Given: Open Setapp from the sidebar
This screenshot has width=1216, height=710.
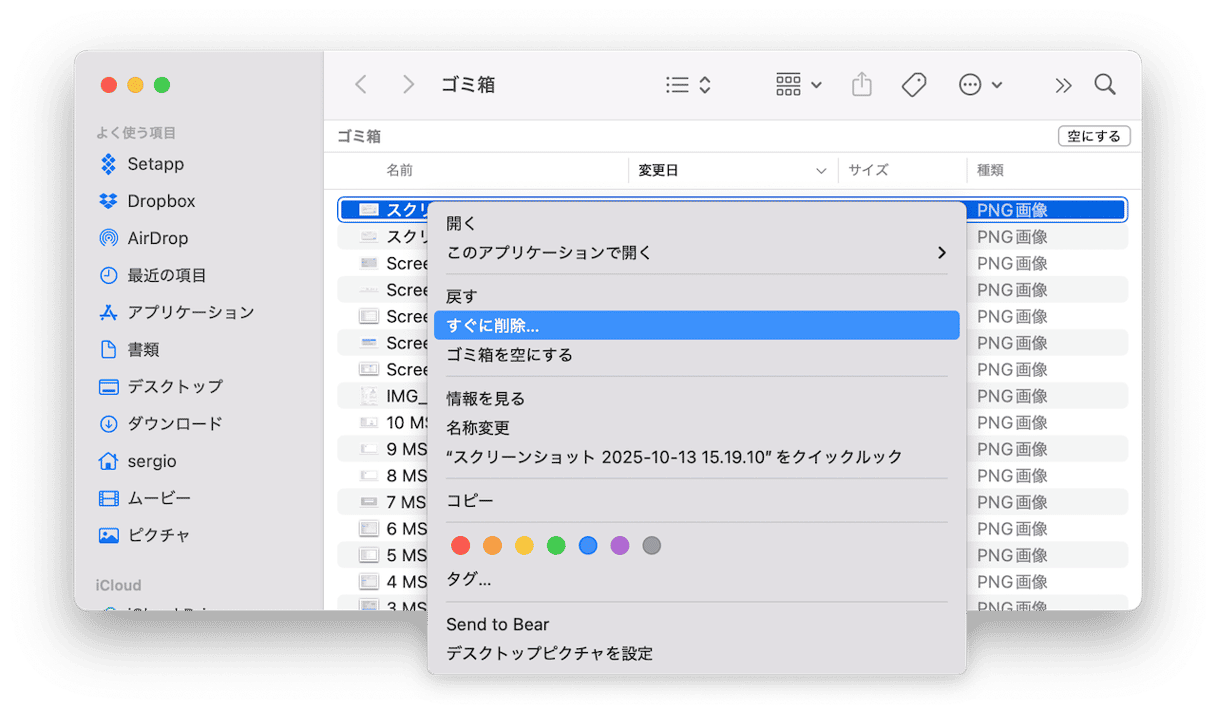Looking at the screenshot, I should coord(155,164).
